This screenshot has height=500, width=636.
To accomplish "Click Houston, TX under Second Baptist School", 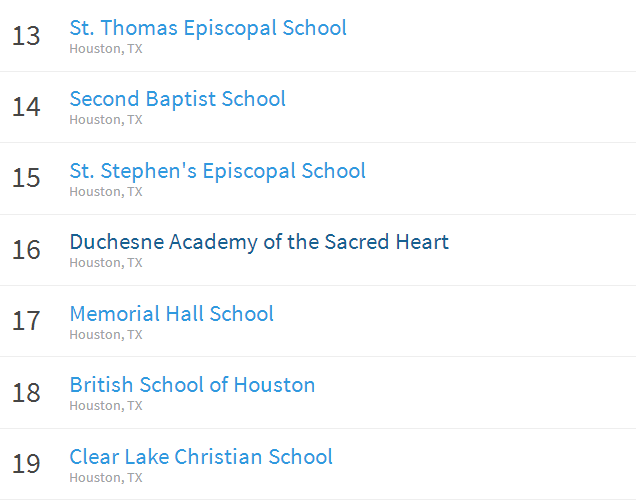I will [x=105, y=120].
